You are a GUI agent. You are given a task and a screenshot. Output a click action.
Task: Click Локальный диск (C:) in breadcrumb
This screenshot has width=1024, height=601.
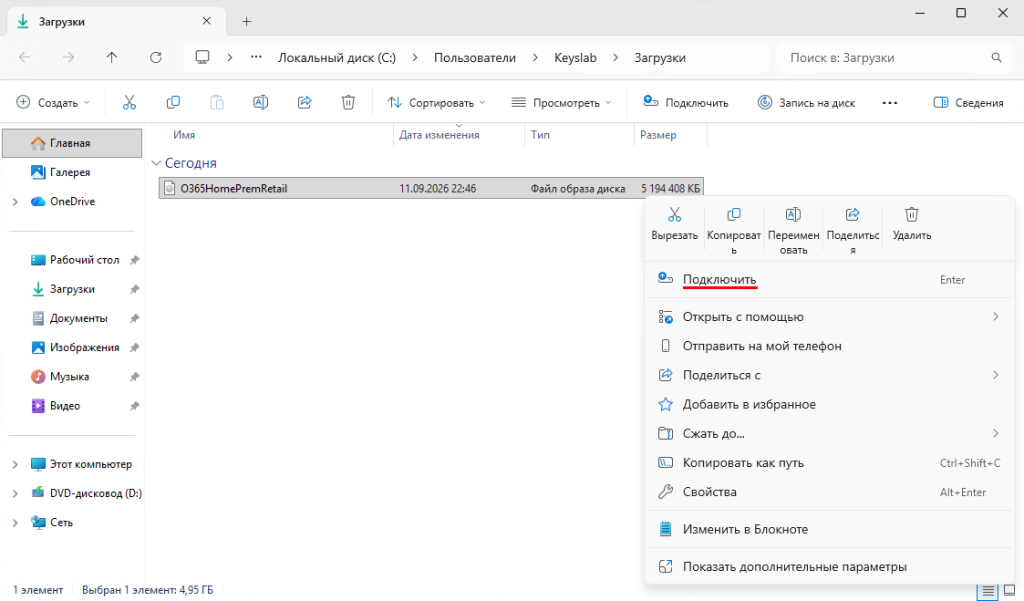point(337,57)
